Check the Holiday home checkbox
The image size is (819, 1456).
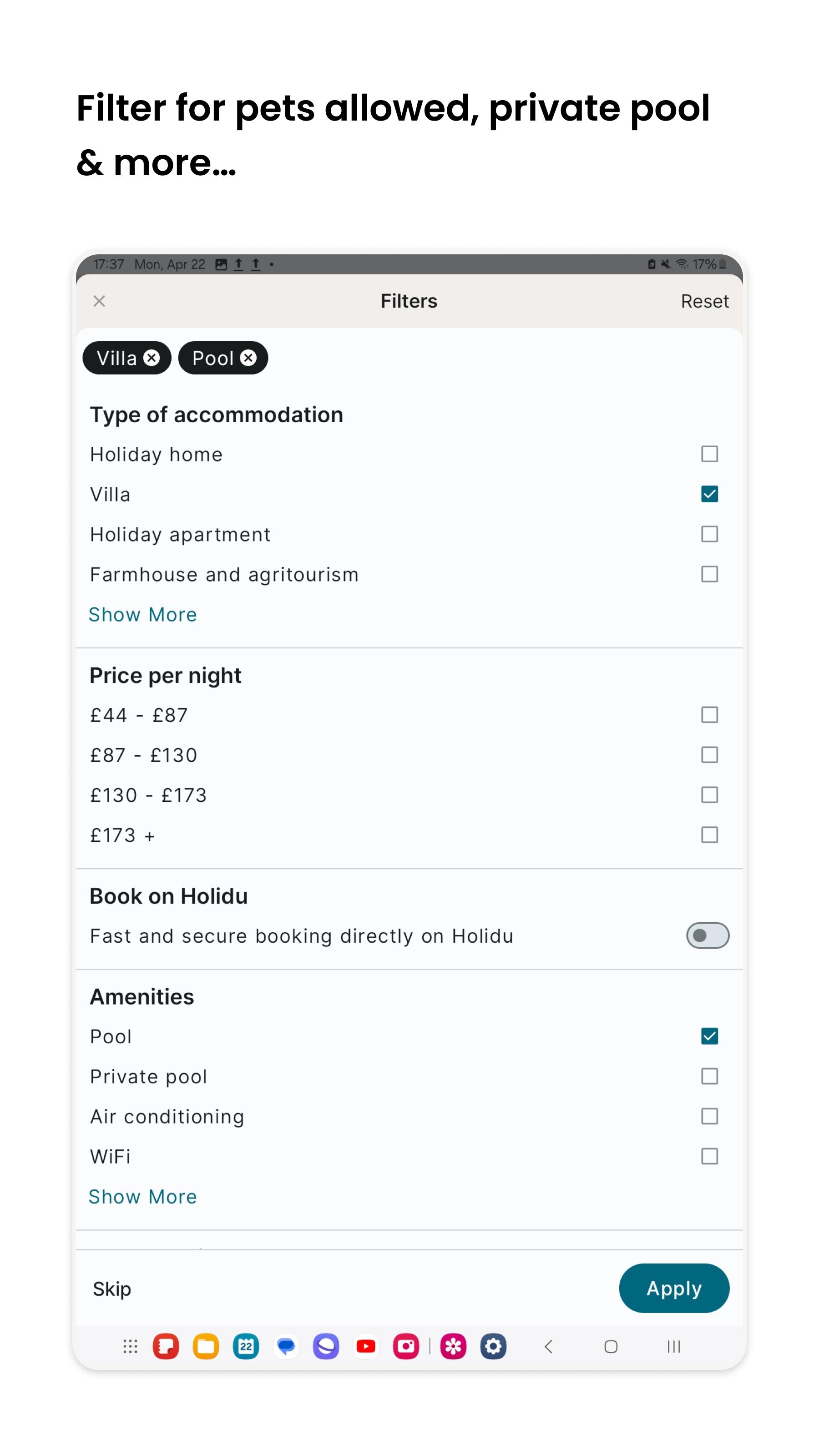click(x=709, y=454)
